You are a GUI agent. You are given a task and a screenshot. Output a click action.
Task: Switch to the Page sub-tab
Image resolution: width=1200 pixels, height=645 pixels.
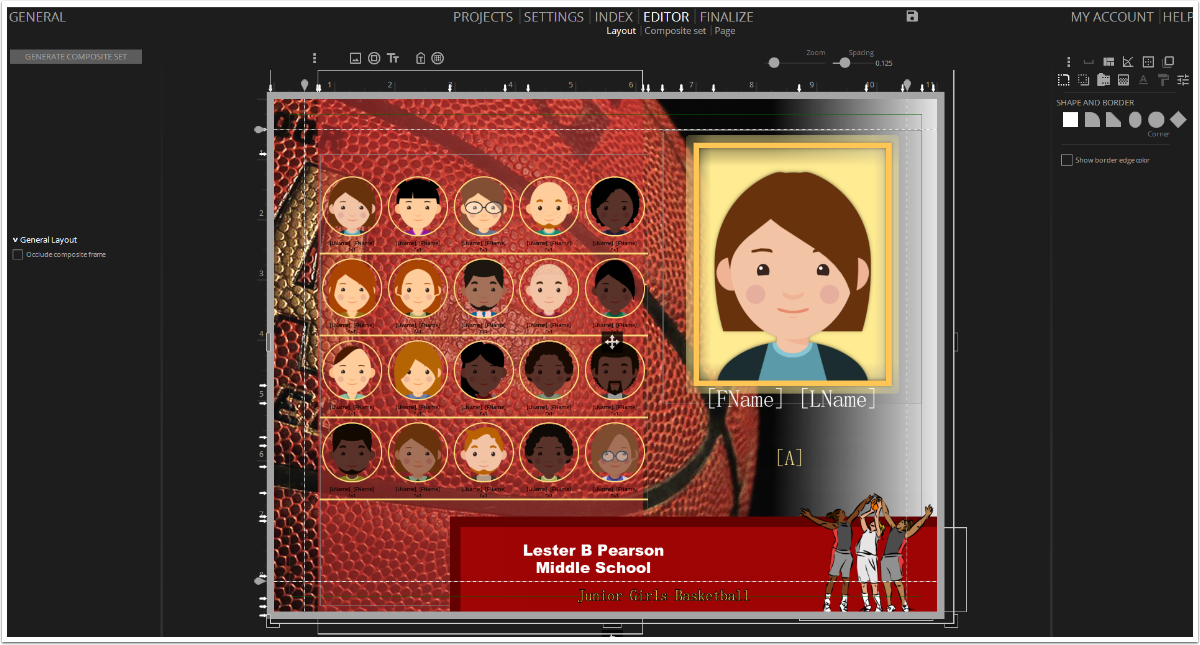[725, 31]
